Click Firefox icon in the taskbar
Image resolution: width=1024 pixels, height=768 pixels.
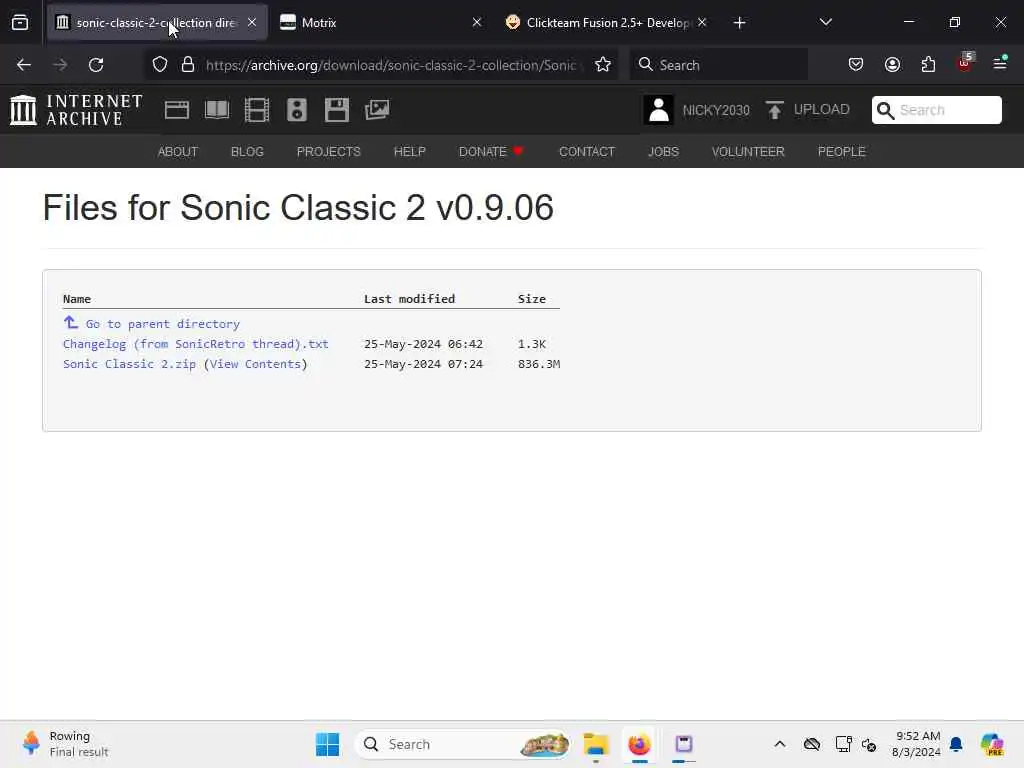[x=639, y=744]
